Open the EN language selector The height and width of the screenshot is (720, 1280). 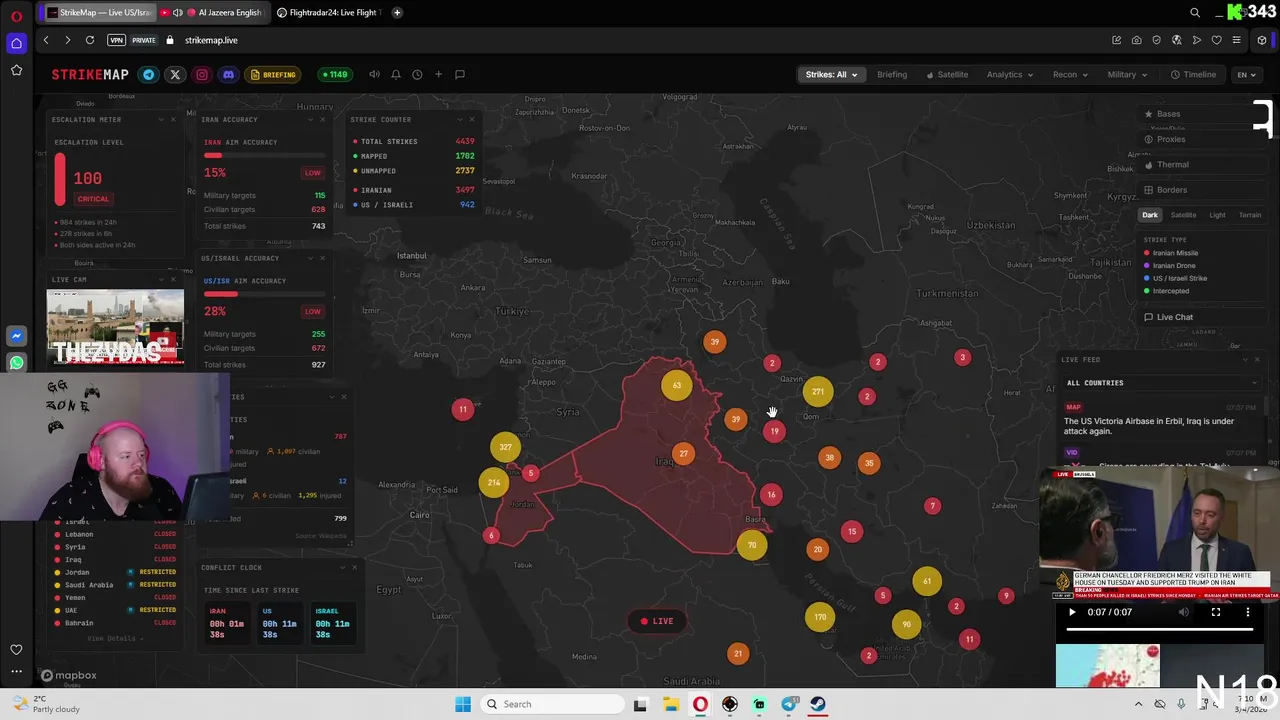(1246, 74)
